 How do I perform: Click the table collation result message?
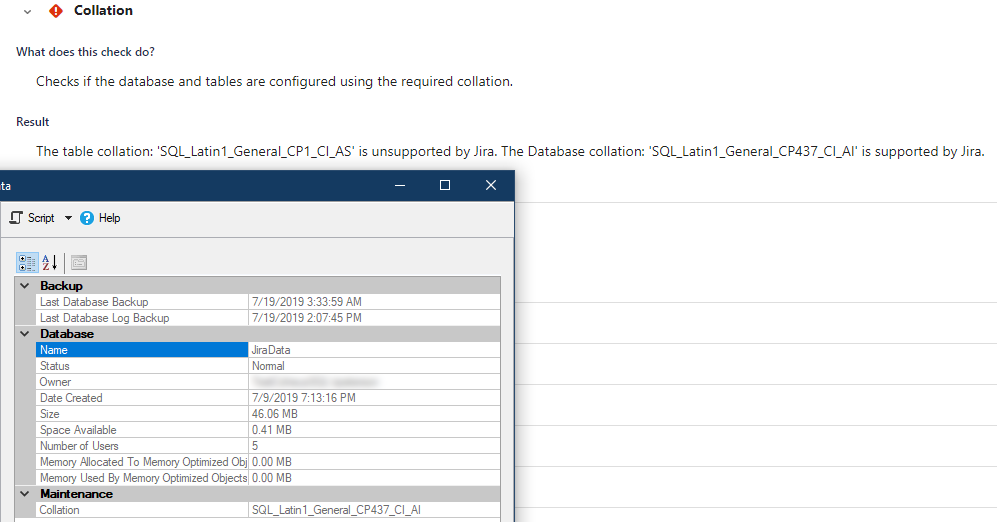tap(510, 151)
